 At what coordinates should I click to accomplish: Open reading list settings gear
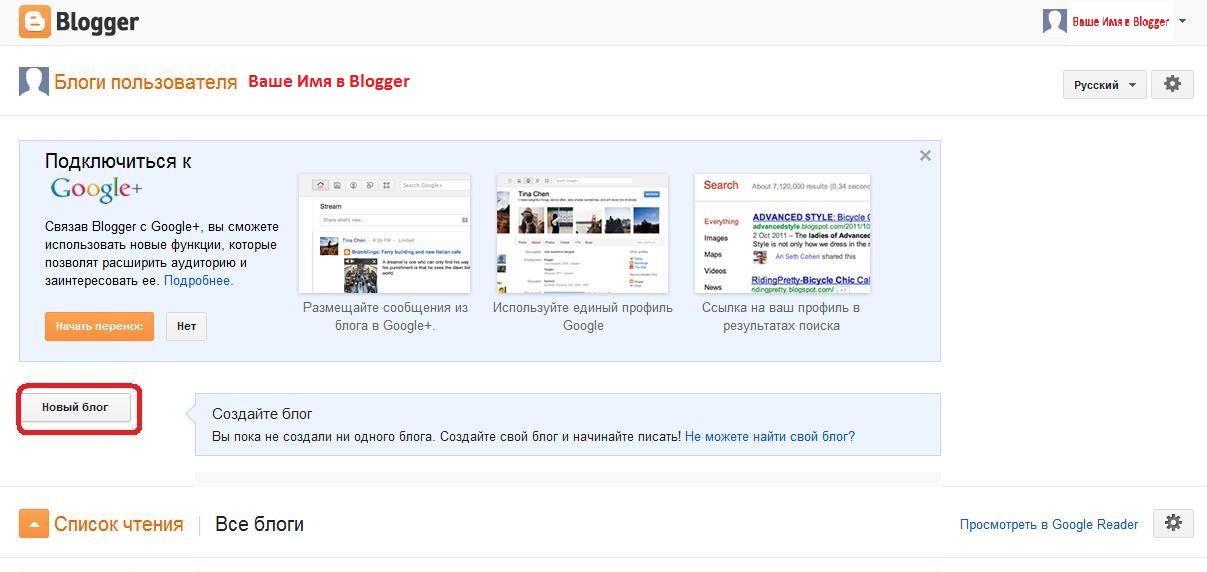[1173, 523]
